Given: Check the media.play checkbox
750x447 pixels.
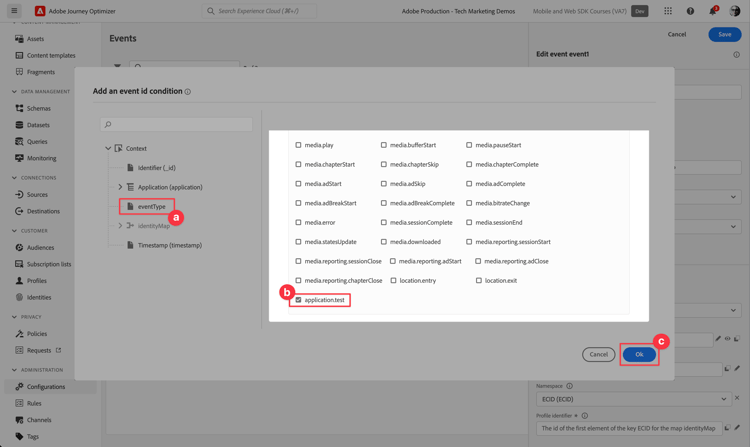Looking at the screenshot, I should pyautogui.click(x=298, y=145).
